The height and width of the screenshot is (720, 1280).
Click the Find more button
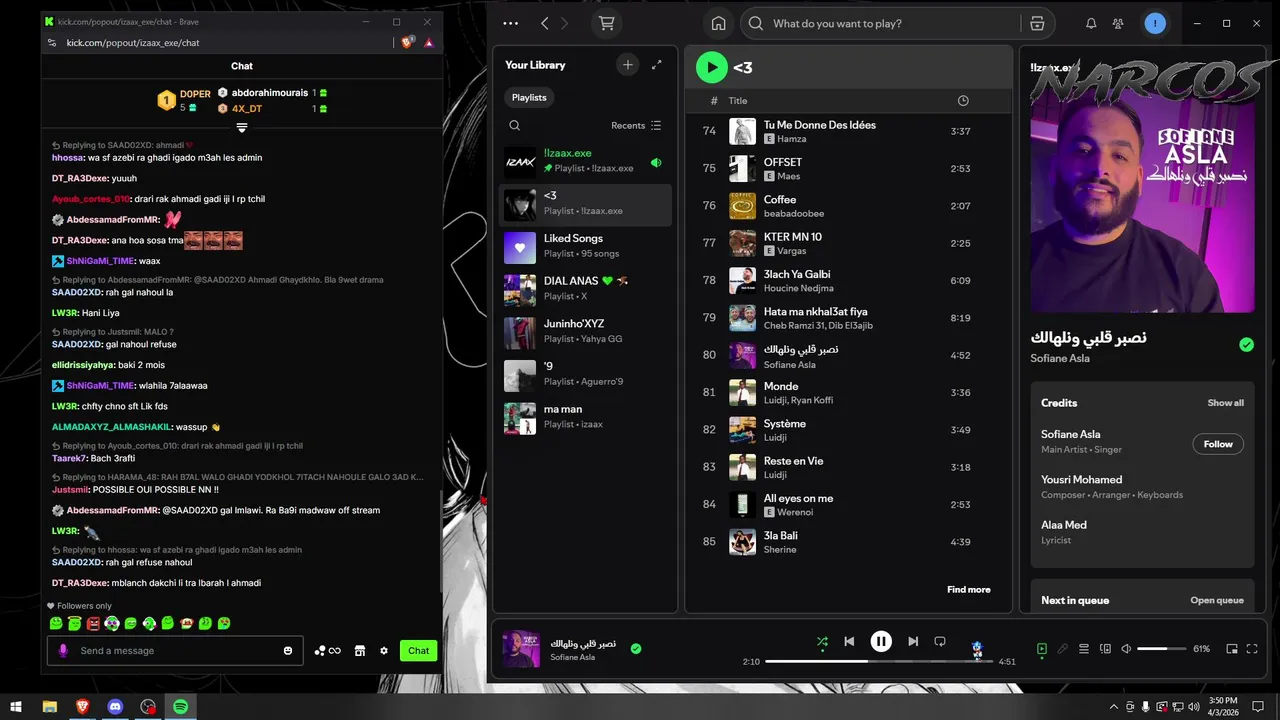[x=969, y=590]
